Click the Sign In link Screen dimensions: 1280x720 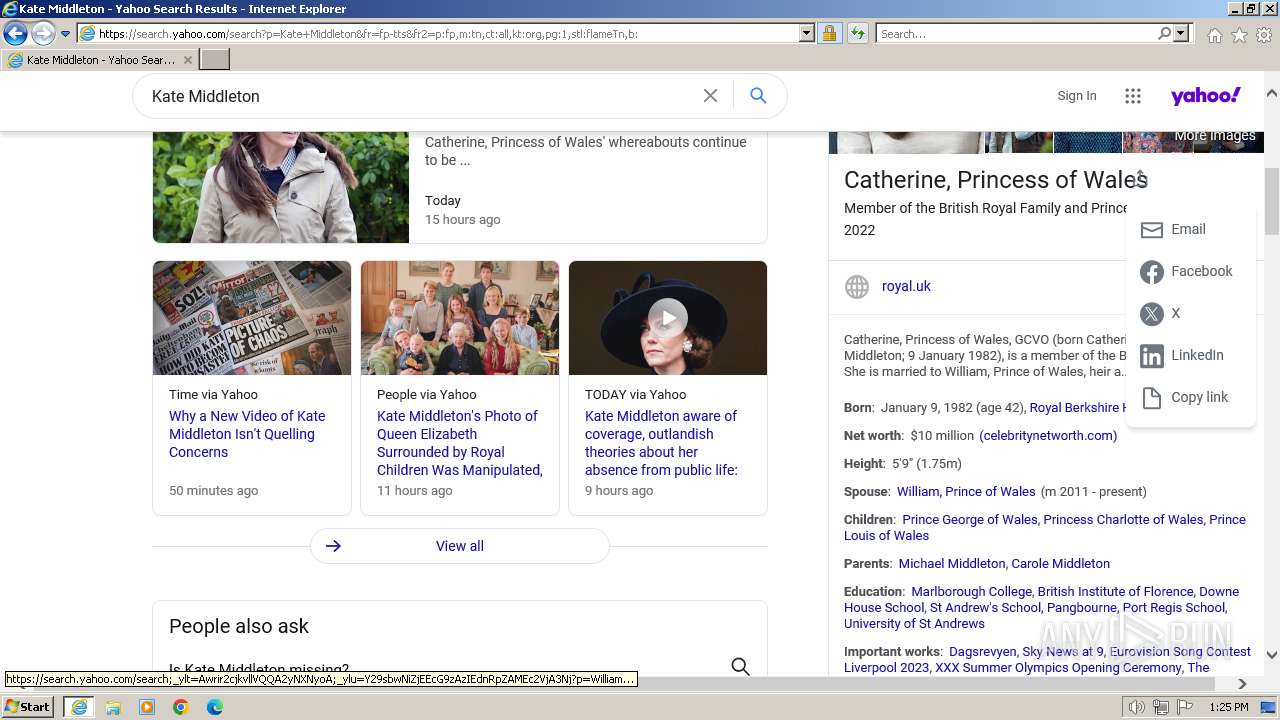click(x=1077, y=96)
